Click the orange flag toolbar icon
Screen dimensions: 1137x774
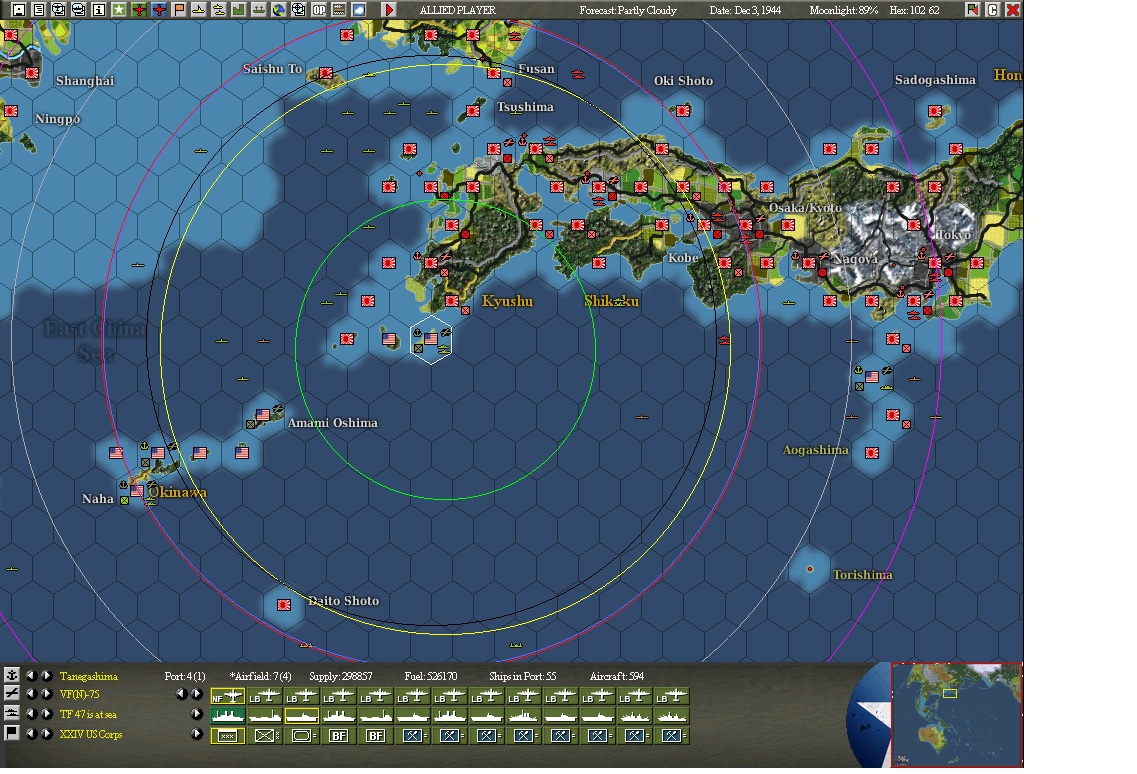tap(178, 10)
